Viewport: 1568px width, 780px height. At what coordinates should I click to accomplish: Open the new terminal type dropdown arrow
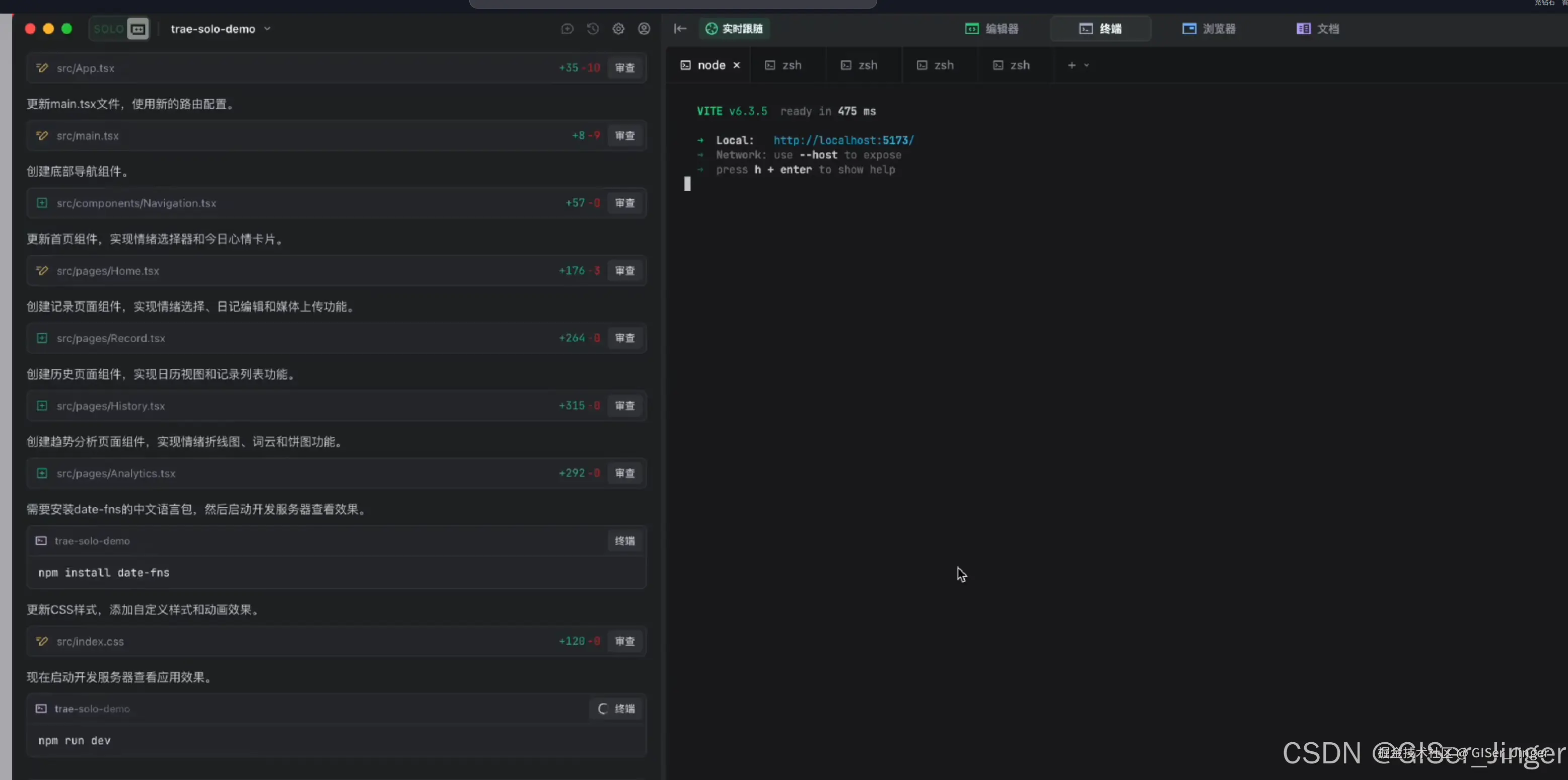(x=1087, y=65)
